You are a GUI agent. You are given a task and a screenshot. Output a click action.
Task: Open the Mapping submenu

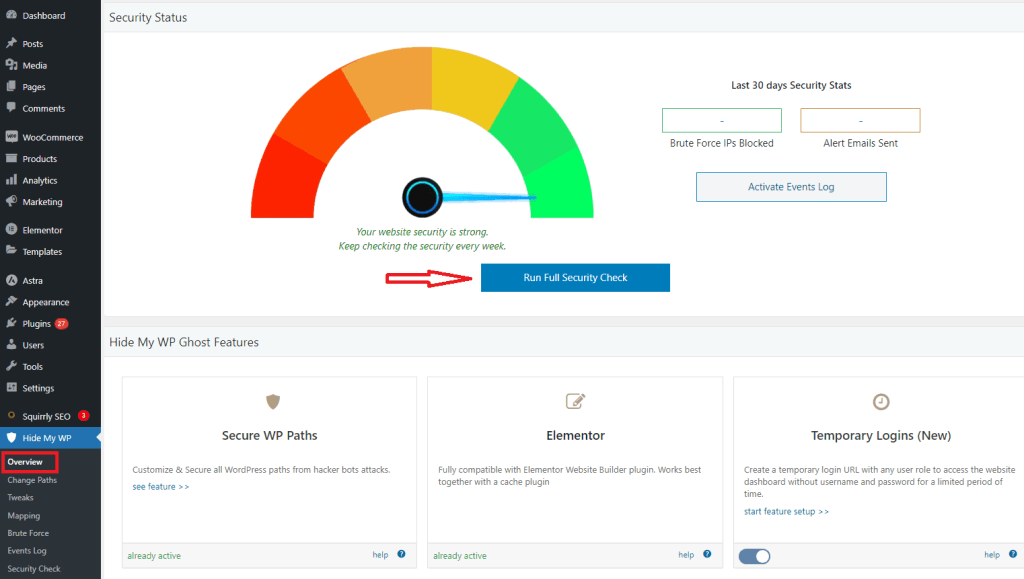pyautogui.click(x=24, y=516)
